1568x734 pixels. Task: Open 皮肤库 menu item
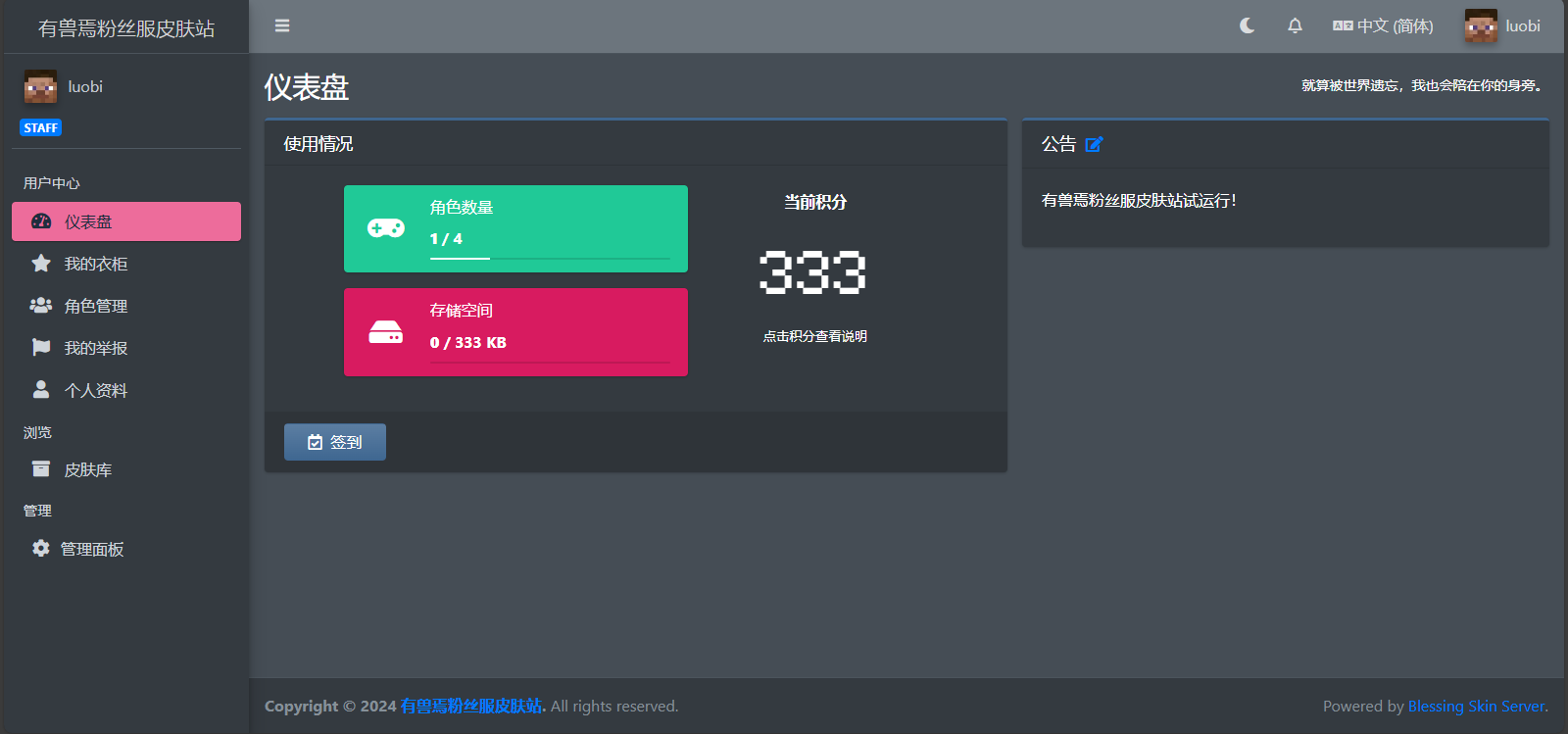pyautogui.click(x=126, y=469)
